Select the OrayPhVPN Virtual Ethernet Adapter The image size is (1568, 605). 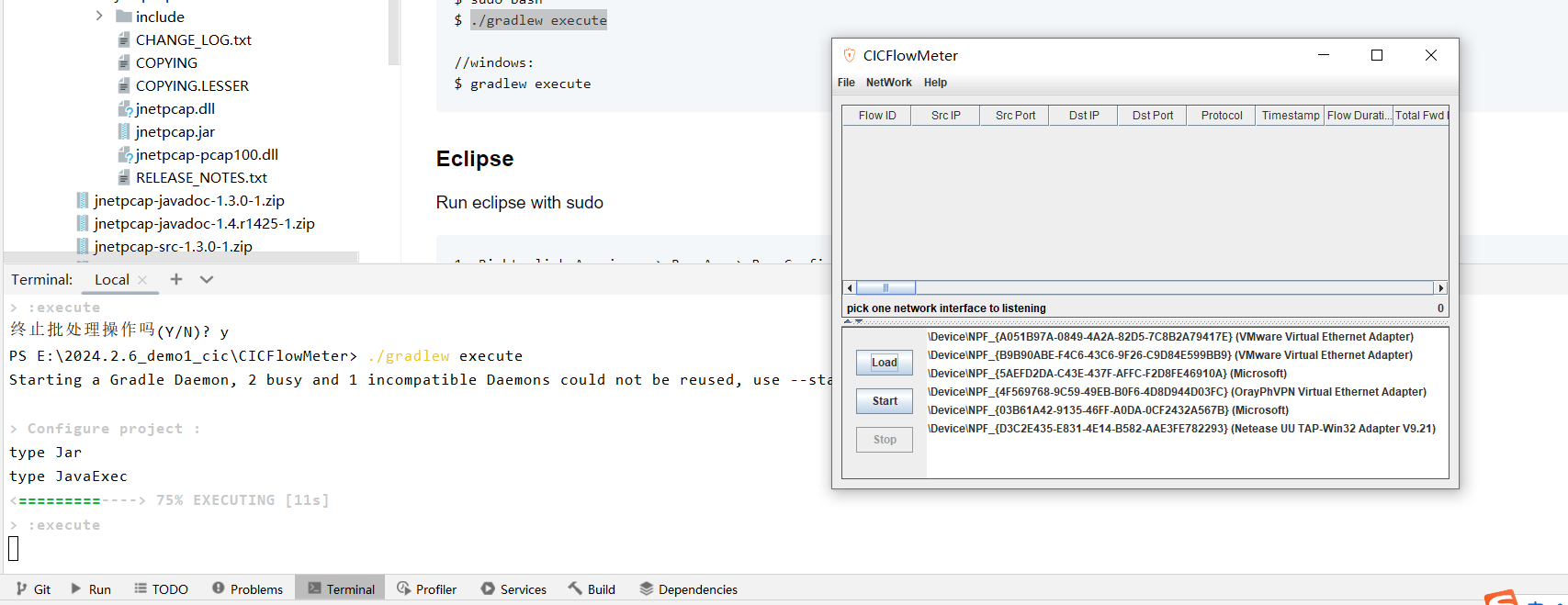pyautogui.click(x=1177, y=392)
